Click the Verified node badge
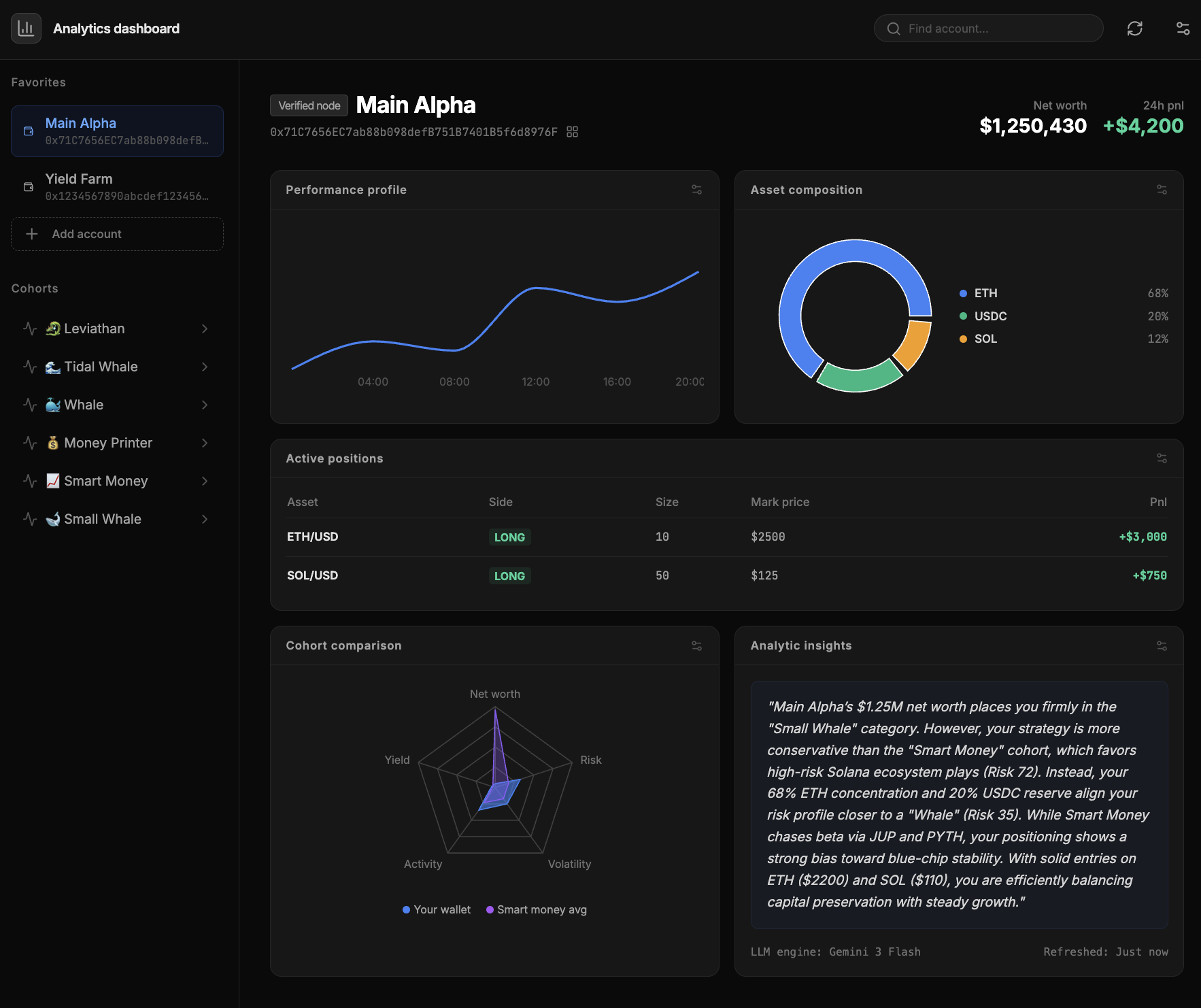The image size is (1201, 1008). coord(309,105)
